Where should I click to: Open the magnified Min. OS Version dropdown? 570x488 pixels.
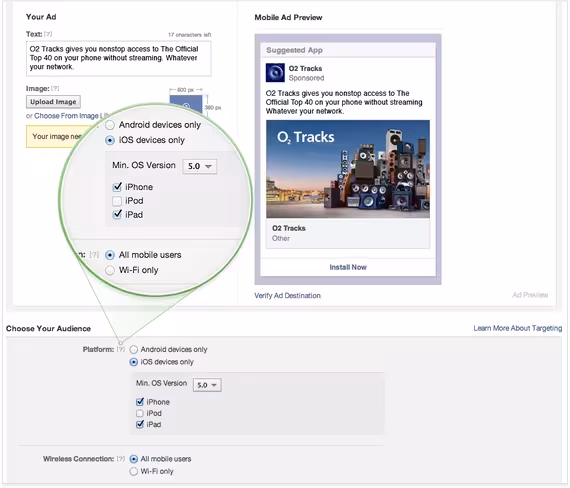click(200, 166)
